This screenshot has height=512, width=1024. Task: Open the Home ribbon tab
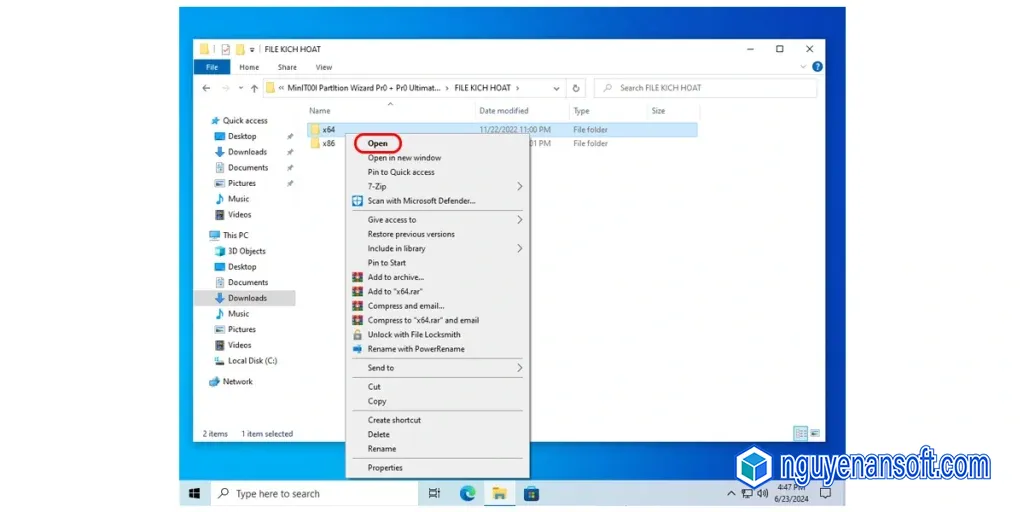tap(249, 67)
